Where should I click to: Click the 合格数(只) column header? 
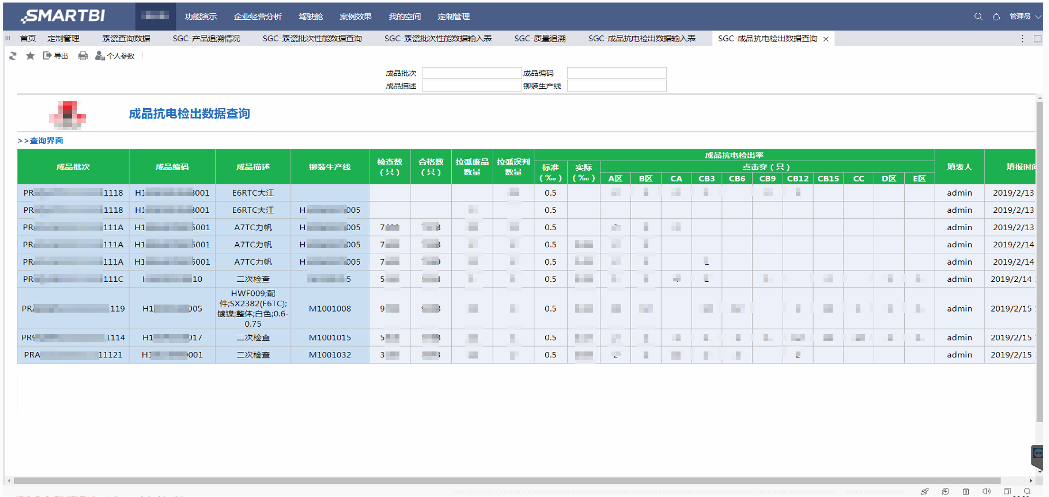click(431, 167)
